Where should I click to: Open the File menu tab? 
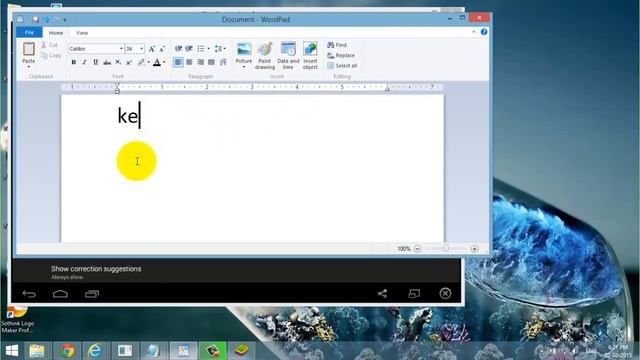point(29,32)
